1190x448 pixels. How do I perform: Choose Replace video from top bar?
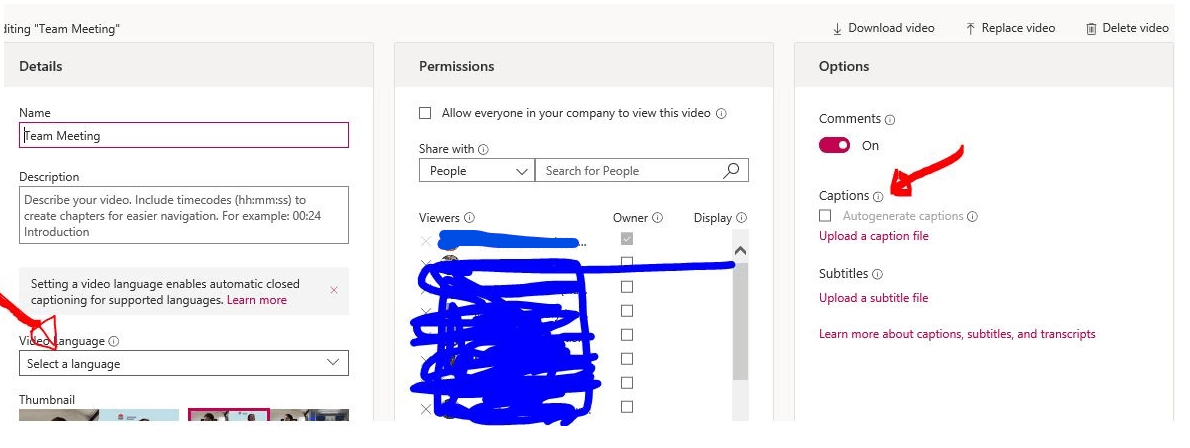(1010, 28)
